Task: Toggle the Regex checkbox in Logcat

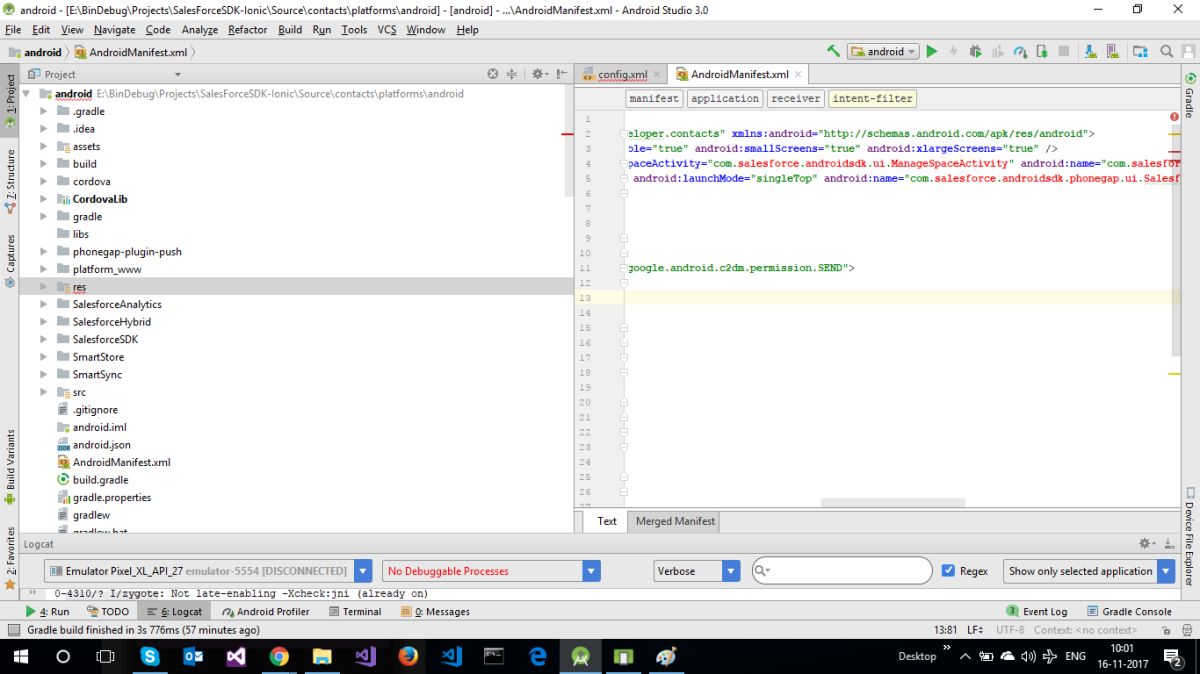Action: [948, 571]
